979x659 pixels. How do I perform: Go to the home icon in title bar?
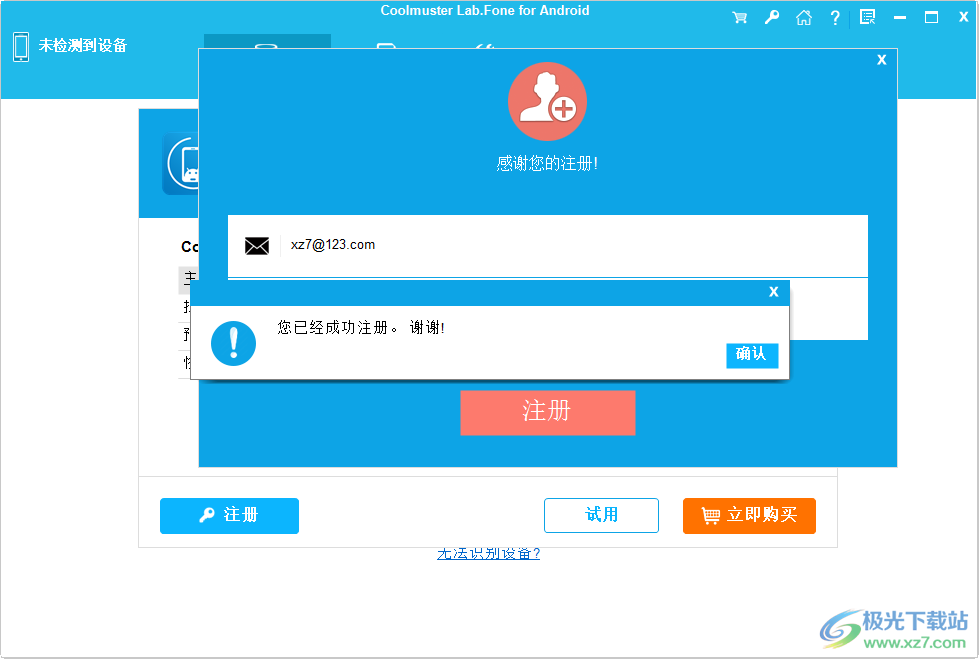click(x=804, y=17)
